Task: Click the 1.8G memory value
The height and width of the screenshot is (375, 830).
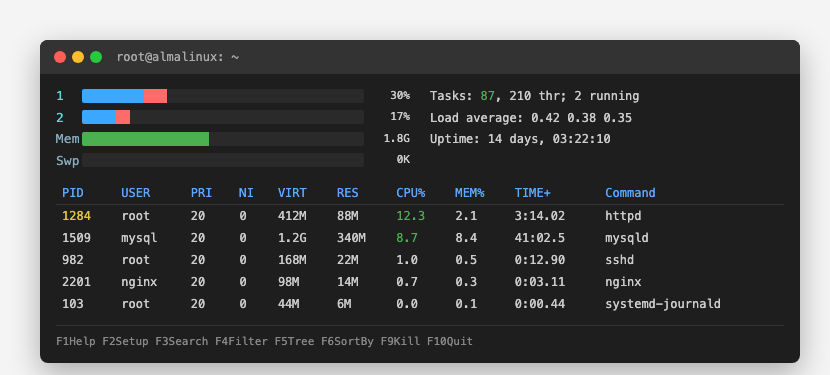Action: [x=396, y=139]
